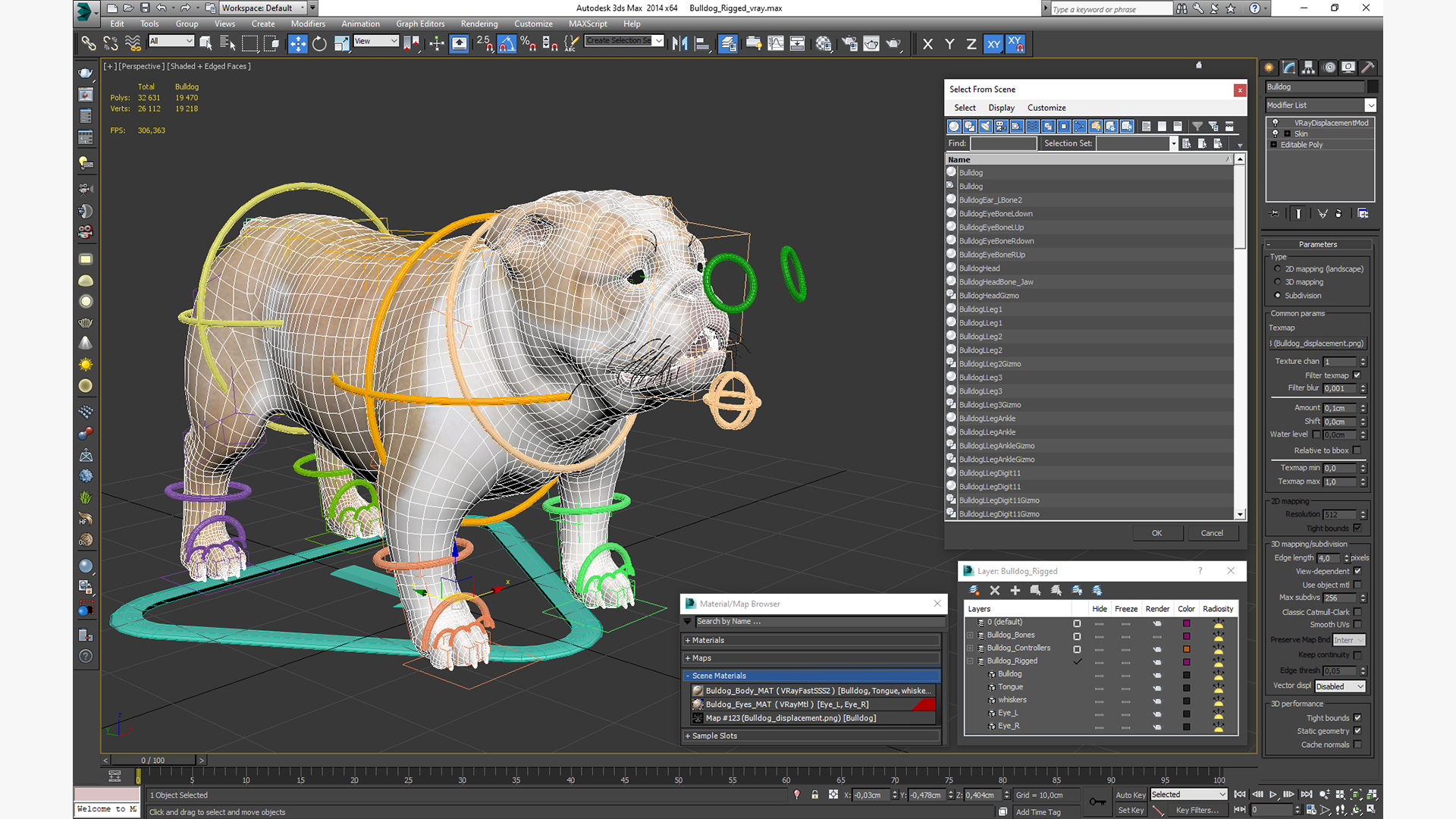Activate the Select and Rotate tool

(319, 44)
